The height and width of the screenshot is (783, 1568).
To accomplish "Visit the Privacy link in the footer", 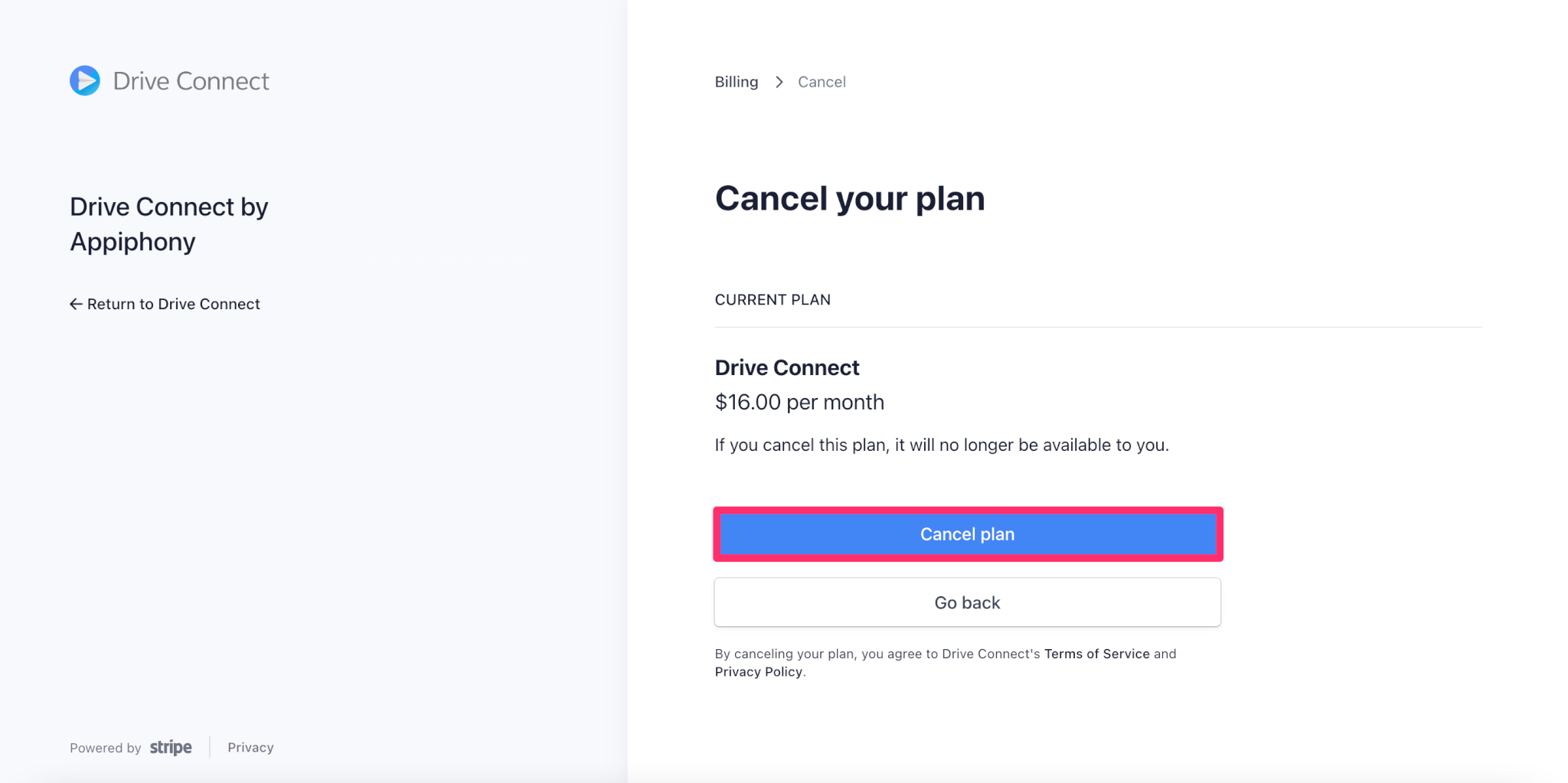I will point(250,747).
